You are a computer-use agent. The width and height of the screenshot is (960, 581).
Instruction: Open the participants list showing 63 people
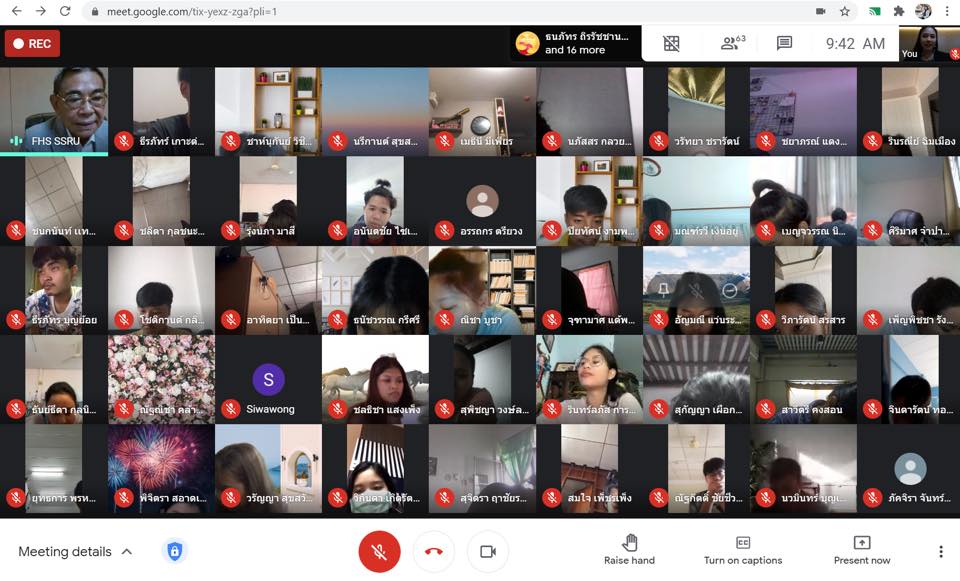coord(733,43)
